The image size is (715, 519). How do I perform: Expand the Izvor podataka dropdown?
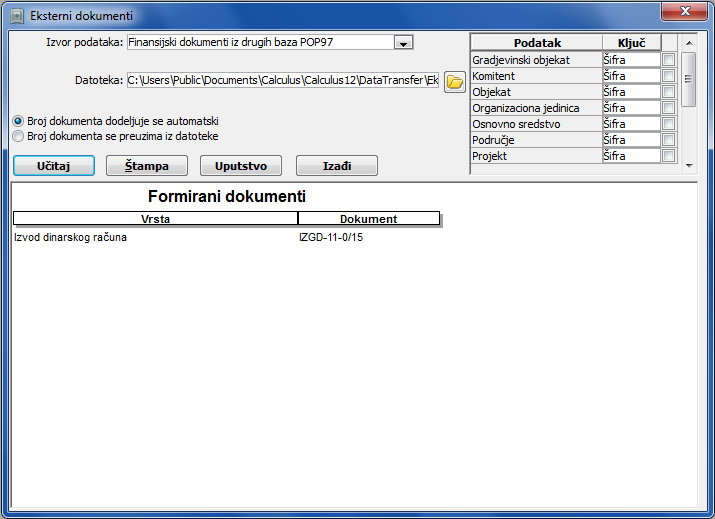tap(403, 42)
